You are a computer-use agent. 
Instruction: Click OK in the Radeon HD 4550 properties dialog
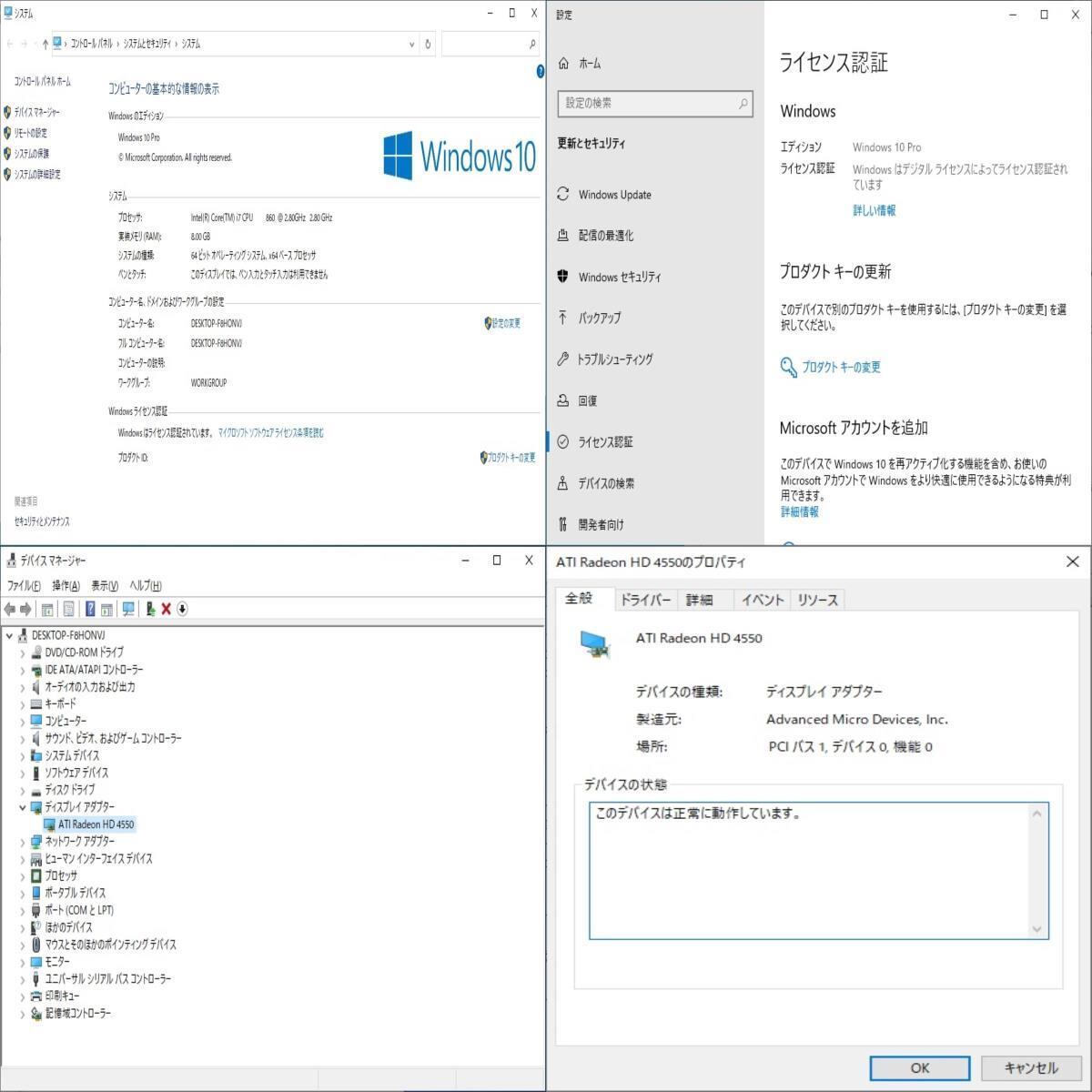click(920, 1068)
